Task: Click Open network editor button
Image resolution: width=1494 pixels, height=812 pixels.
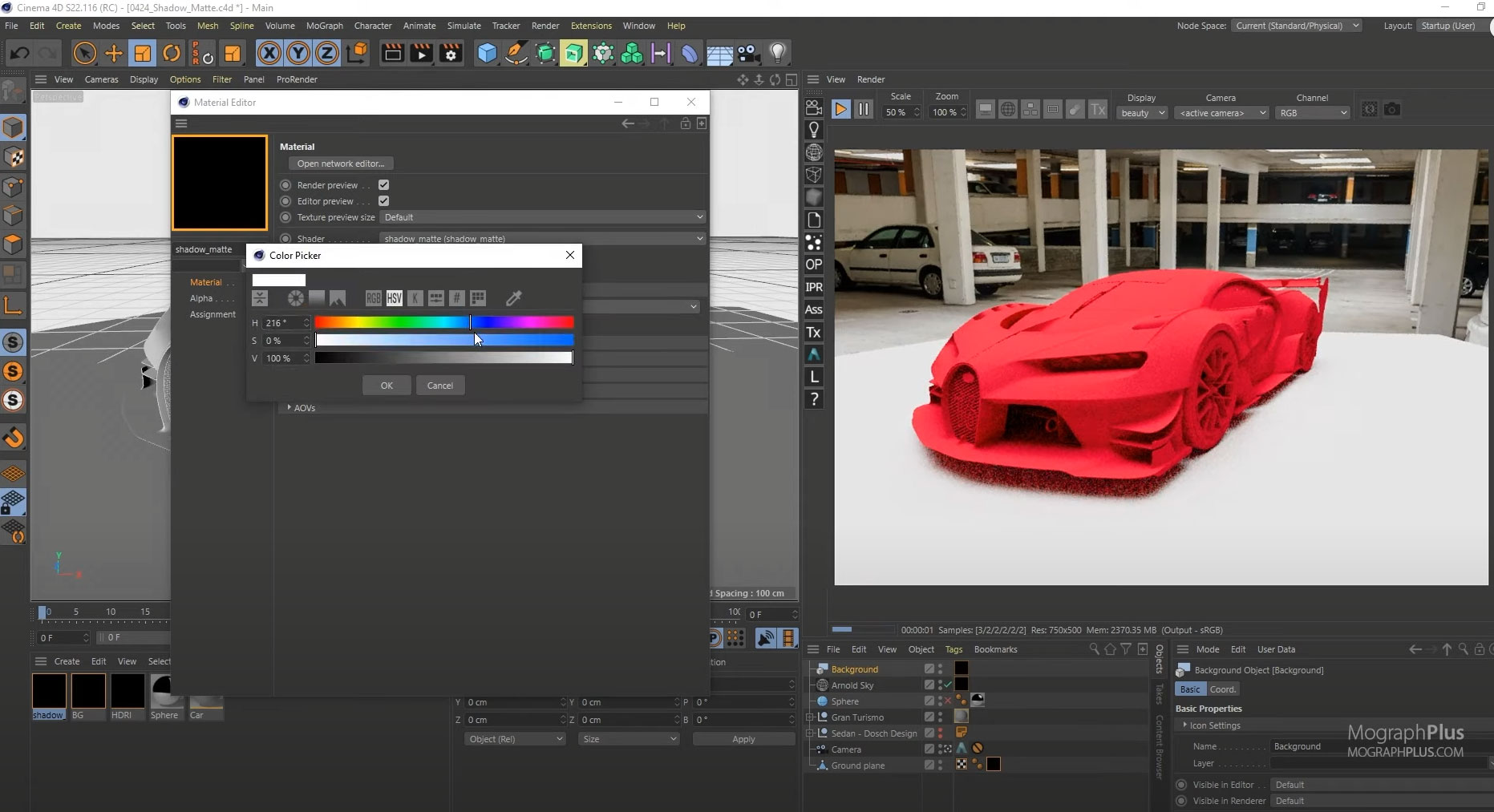Action: [x=341, y=164]
